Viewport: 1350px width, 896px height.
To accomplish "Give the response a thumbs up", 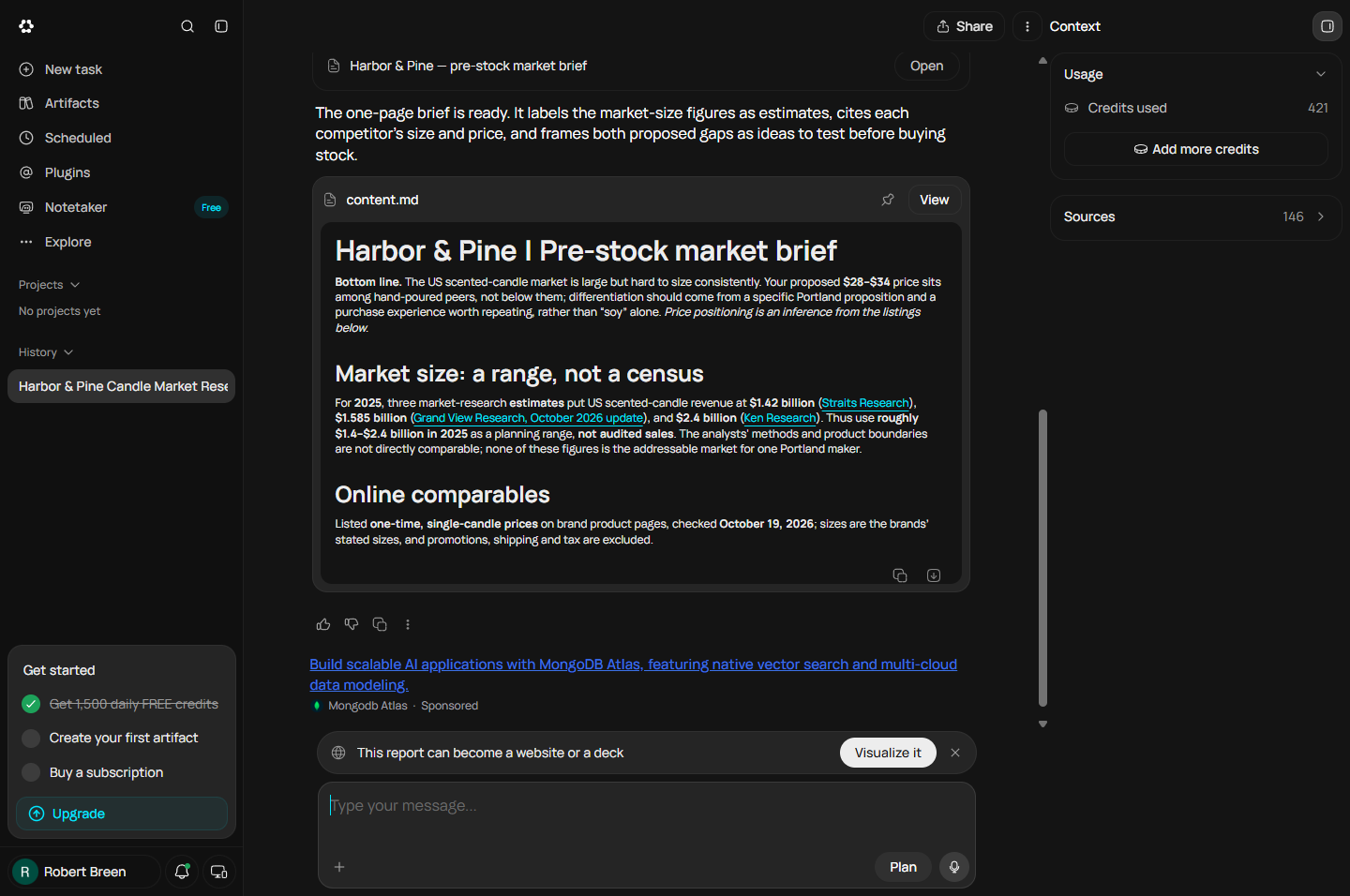I will 323,624.
